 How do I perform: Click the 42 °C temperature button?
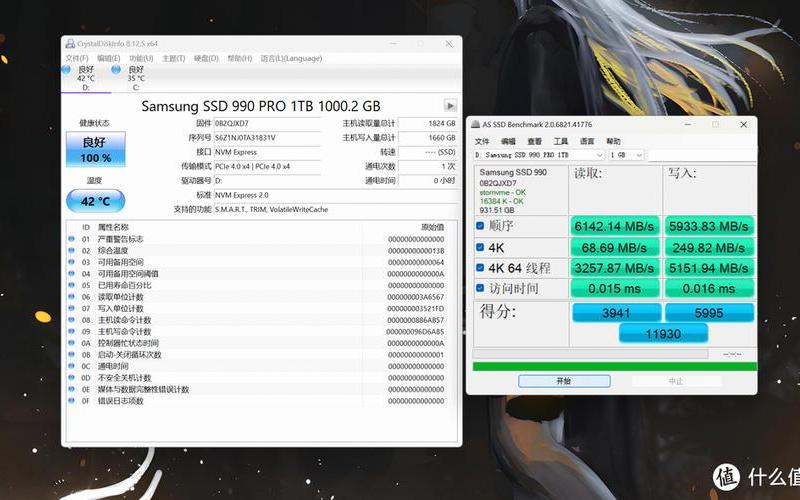tap(95, 201)
